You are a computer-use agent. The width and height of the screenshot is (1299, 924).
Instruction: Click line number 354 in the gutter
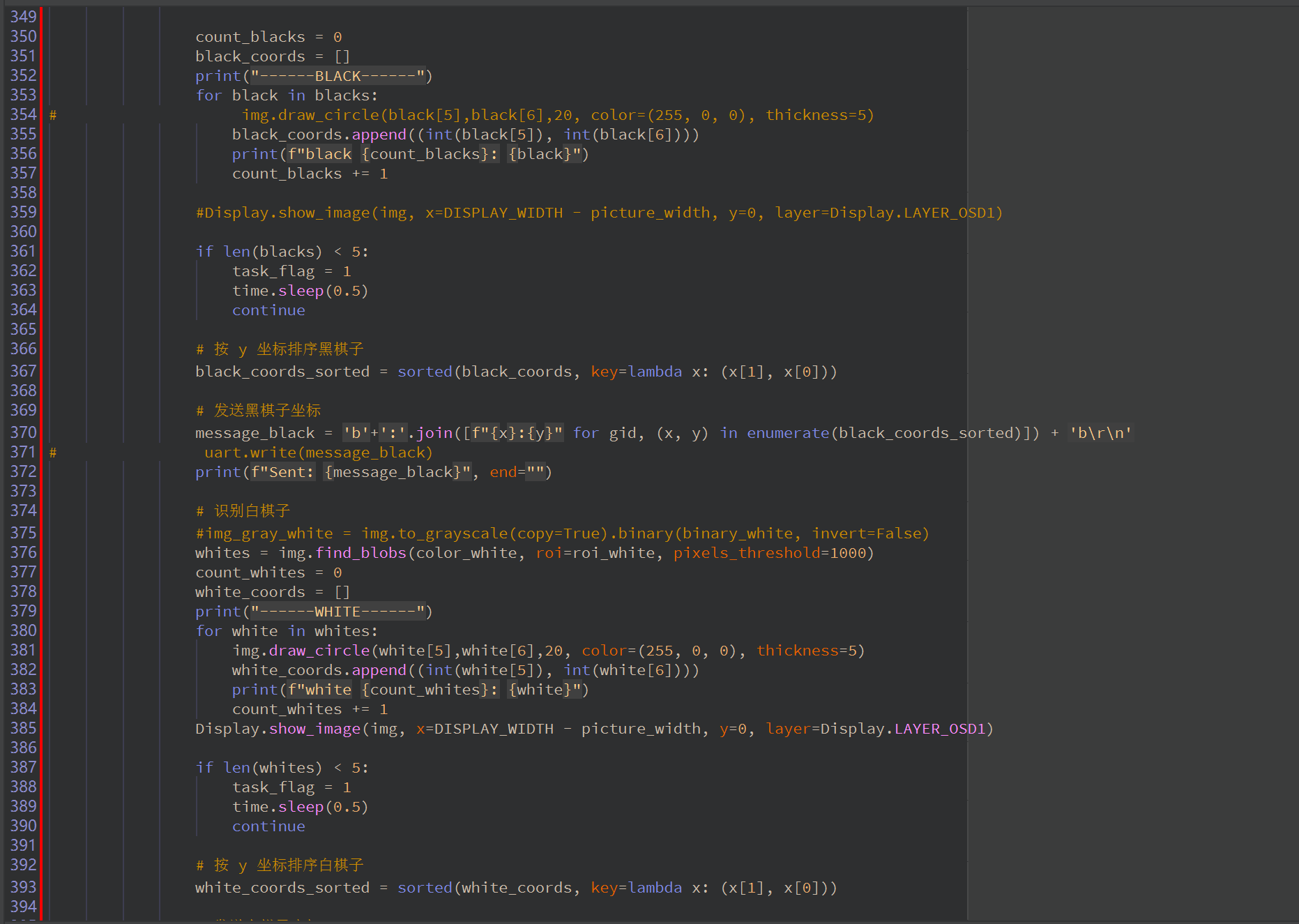tap(23, 114)
